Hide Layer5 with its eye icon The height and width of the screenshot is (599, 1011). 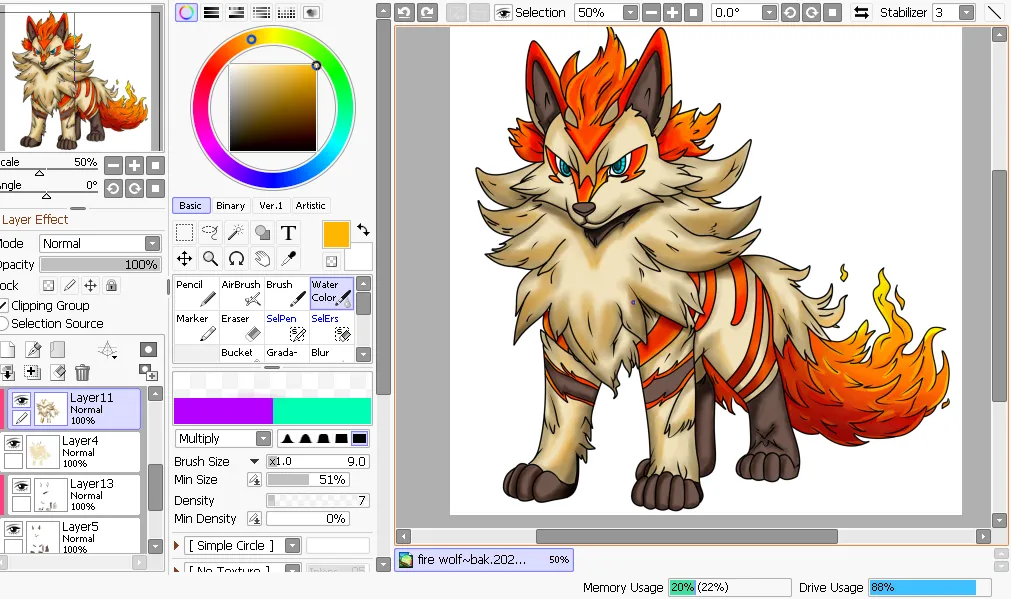pyautogui.click(x=14, y=529)
